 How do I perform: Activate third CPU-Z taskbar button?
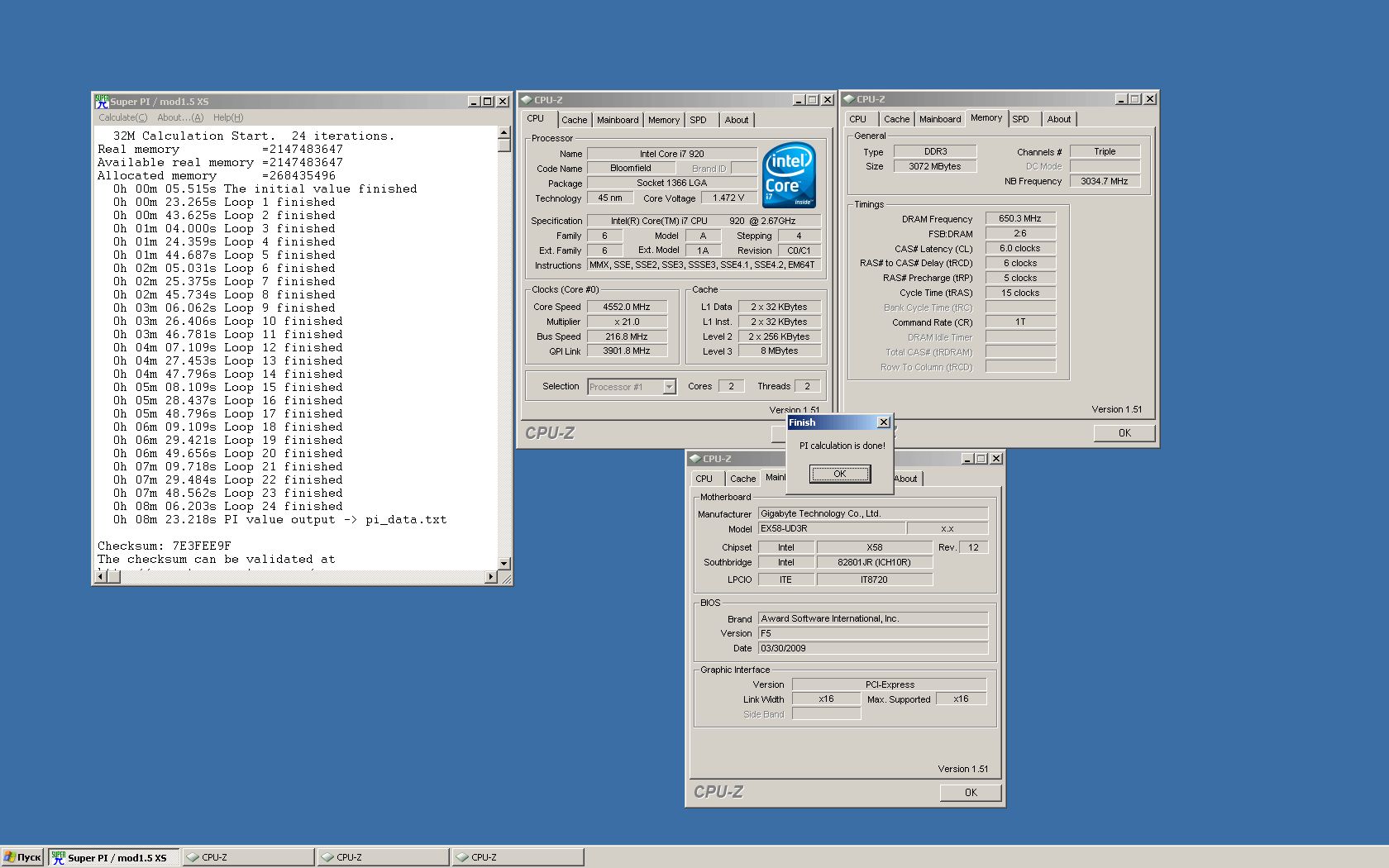tap(518, 857)
